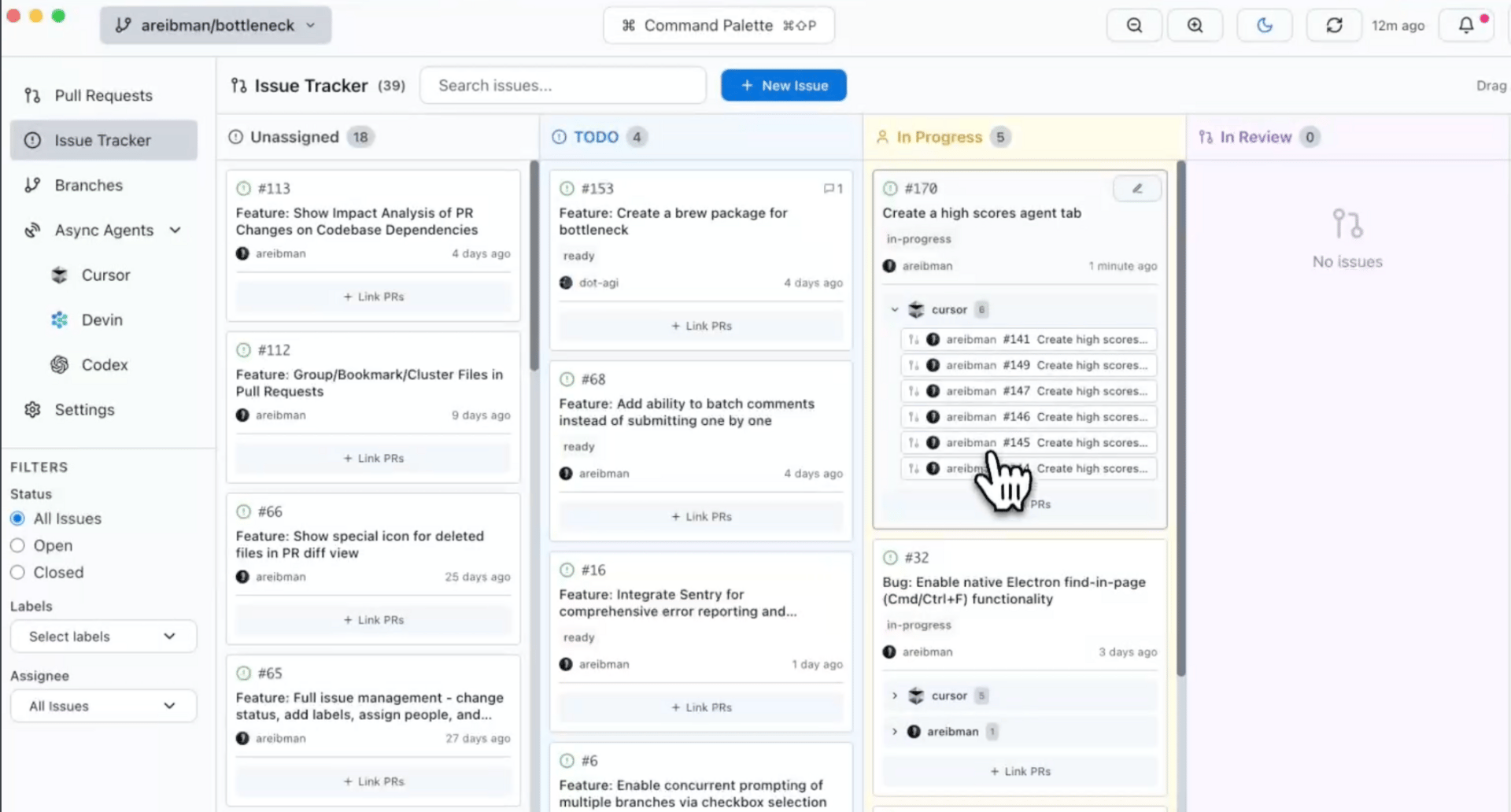This screenshot has height=812, width=1511.
Task: Open issue 'Feature: Show special icon for deleted files'
Action: pos(360,544)
